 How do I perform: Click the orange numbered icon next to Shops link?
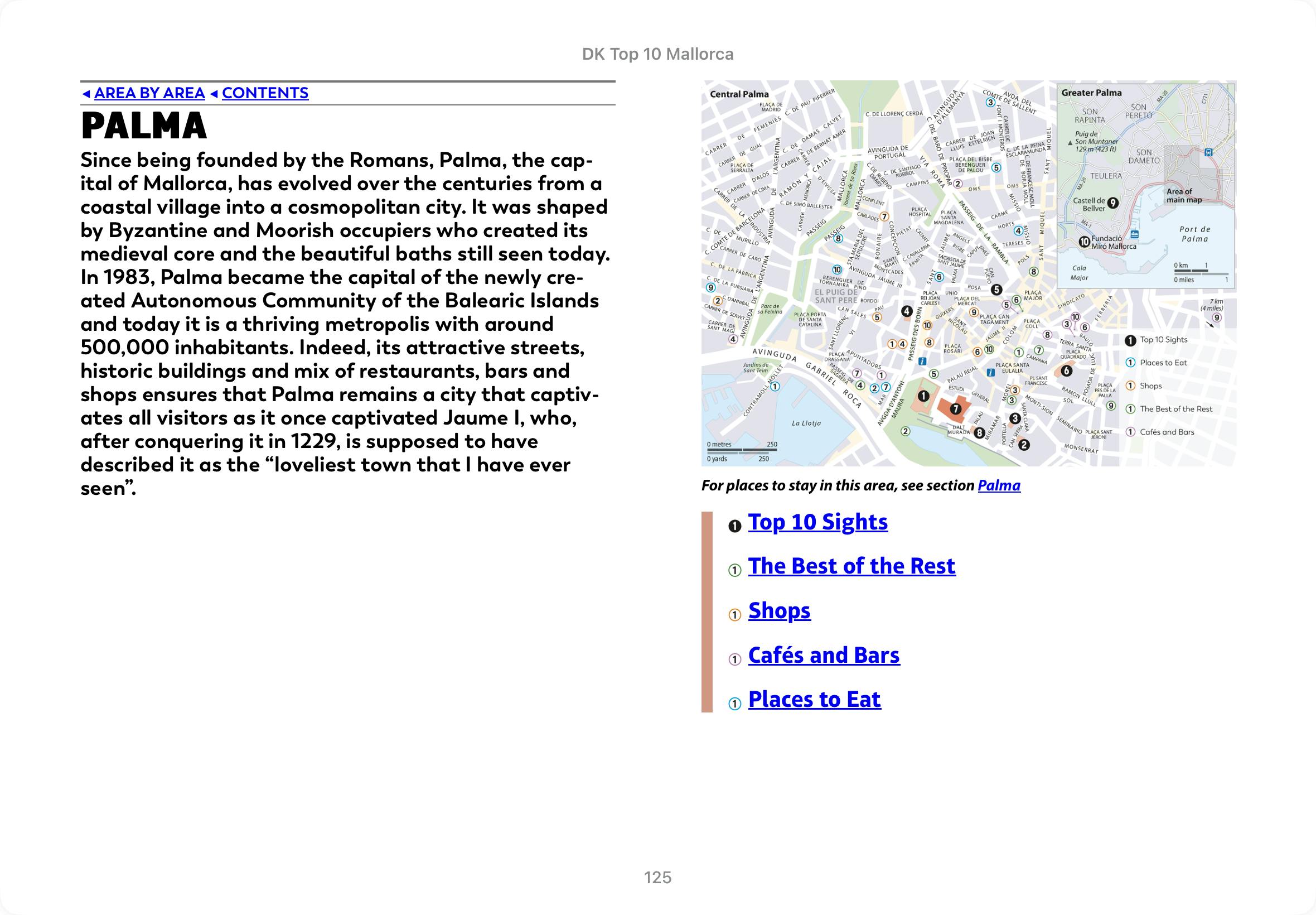coord(734,615)
